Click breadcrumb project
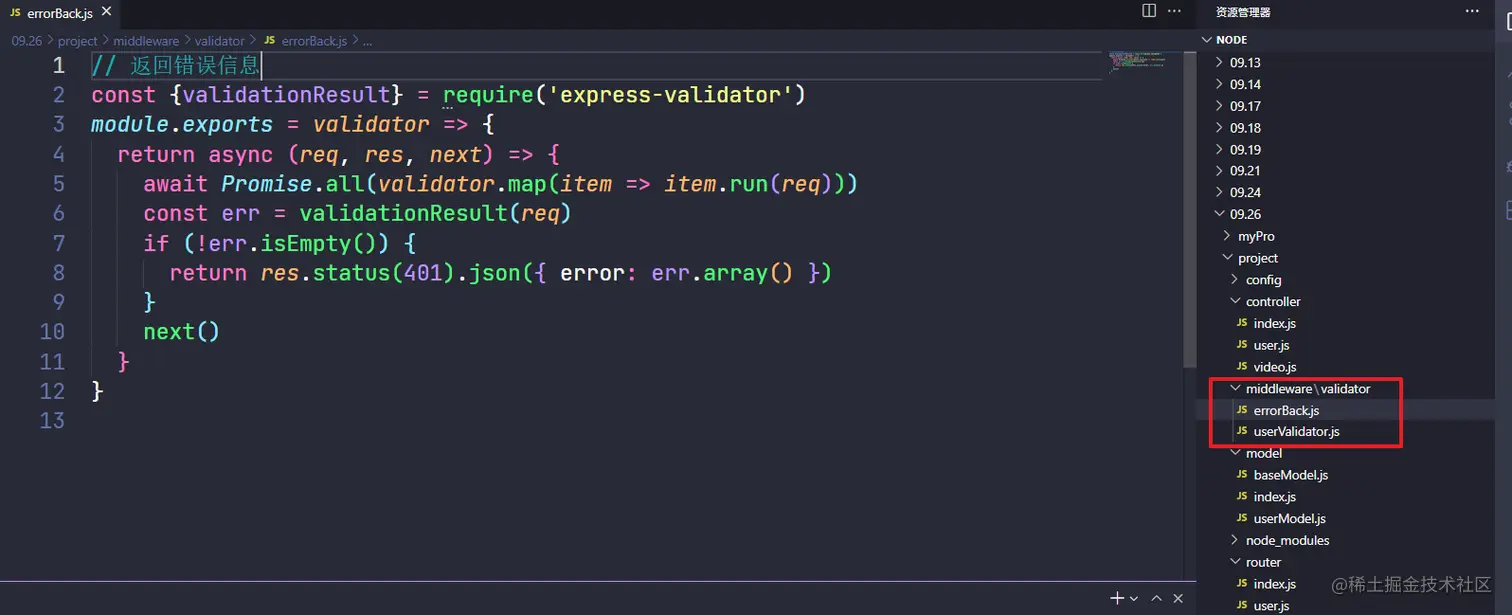 (x=78, y=41)
